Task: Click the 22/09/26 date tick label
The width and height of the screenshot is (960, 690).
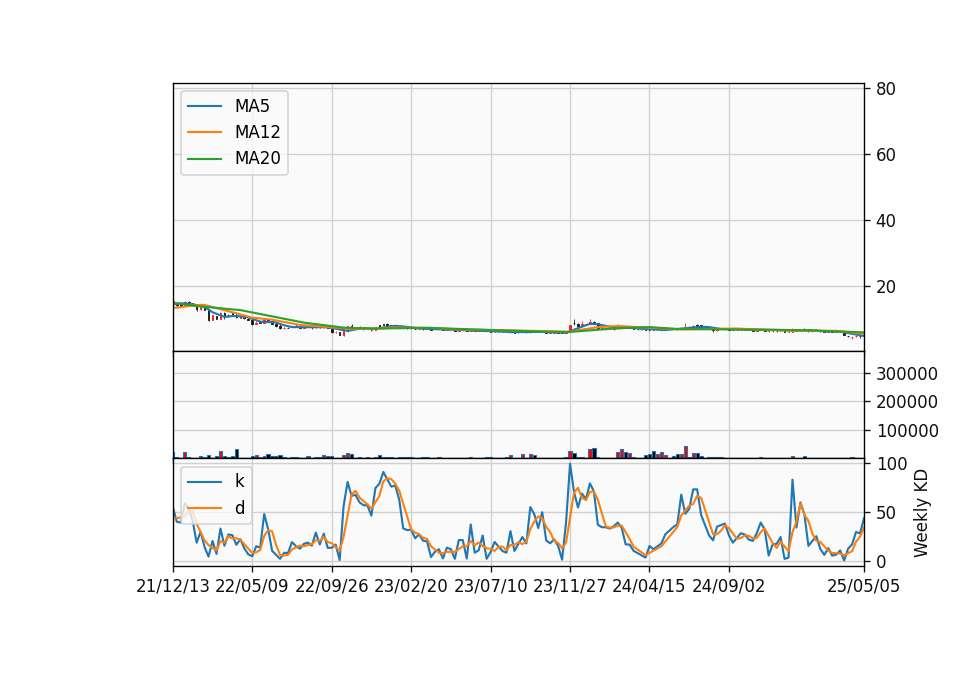Action: click(x=332, y=587)
